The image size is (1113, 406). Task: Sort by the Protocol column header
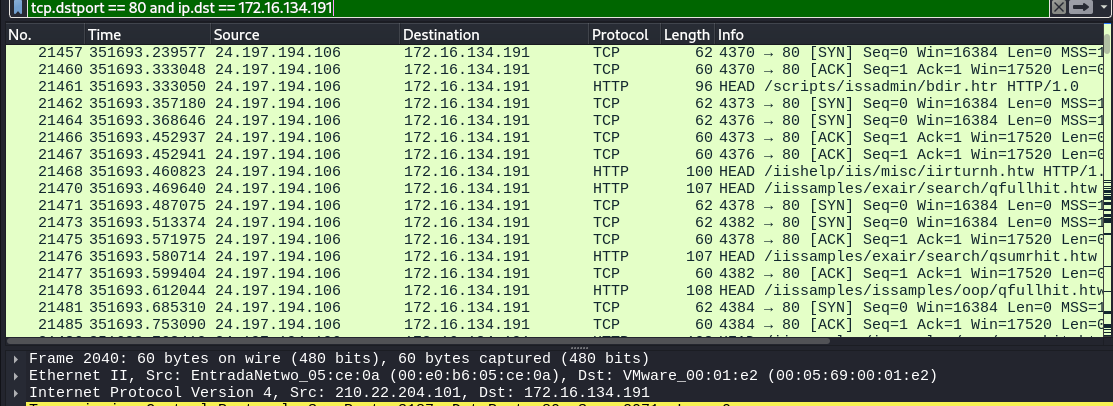pyautogui.click(x=624, y=35)
